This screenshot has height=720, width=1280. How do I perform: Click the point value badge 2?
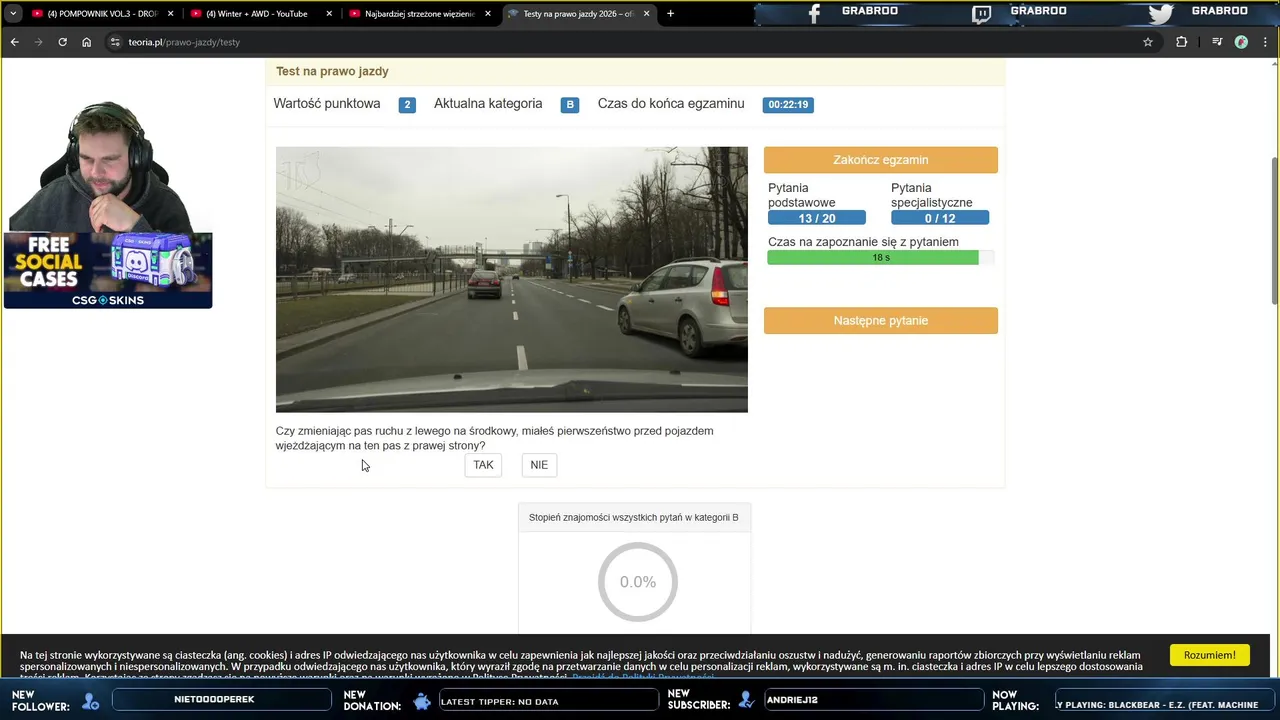coord(407,104)
